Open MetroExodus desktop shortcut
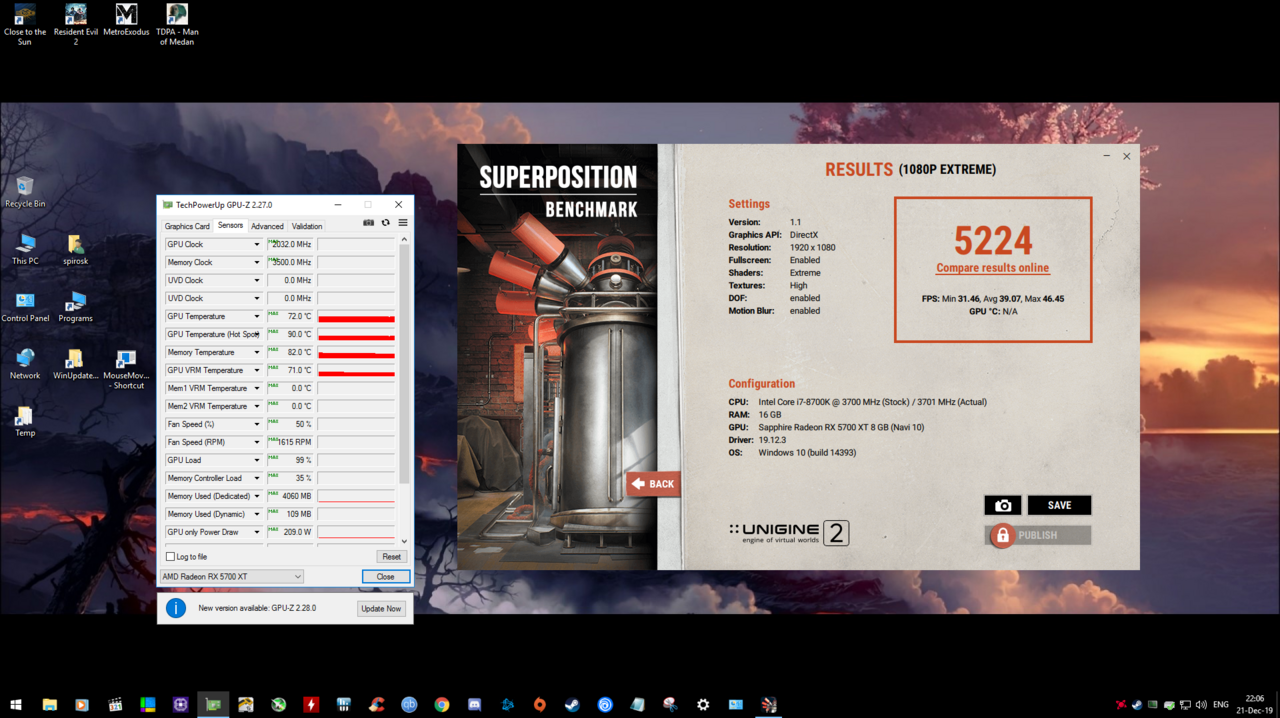 126,20
